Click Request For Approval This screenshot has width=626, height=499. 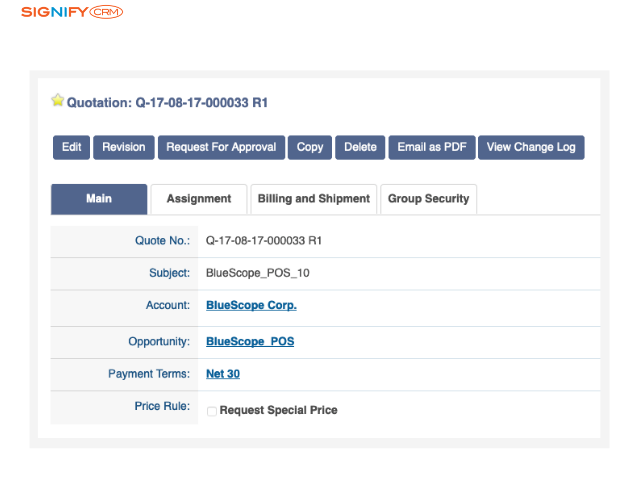coord(221,147)
